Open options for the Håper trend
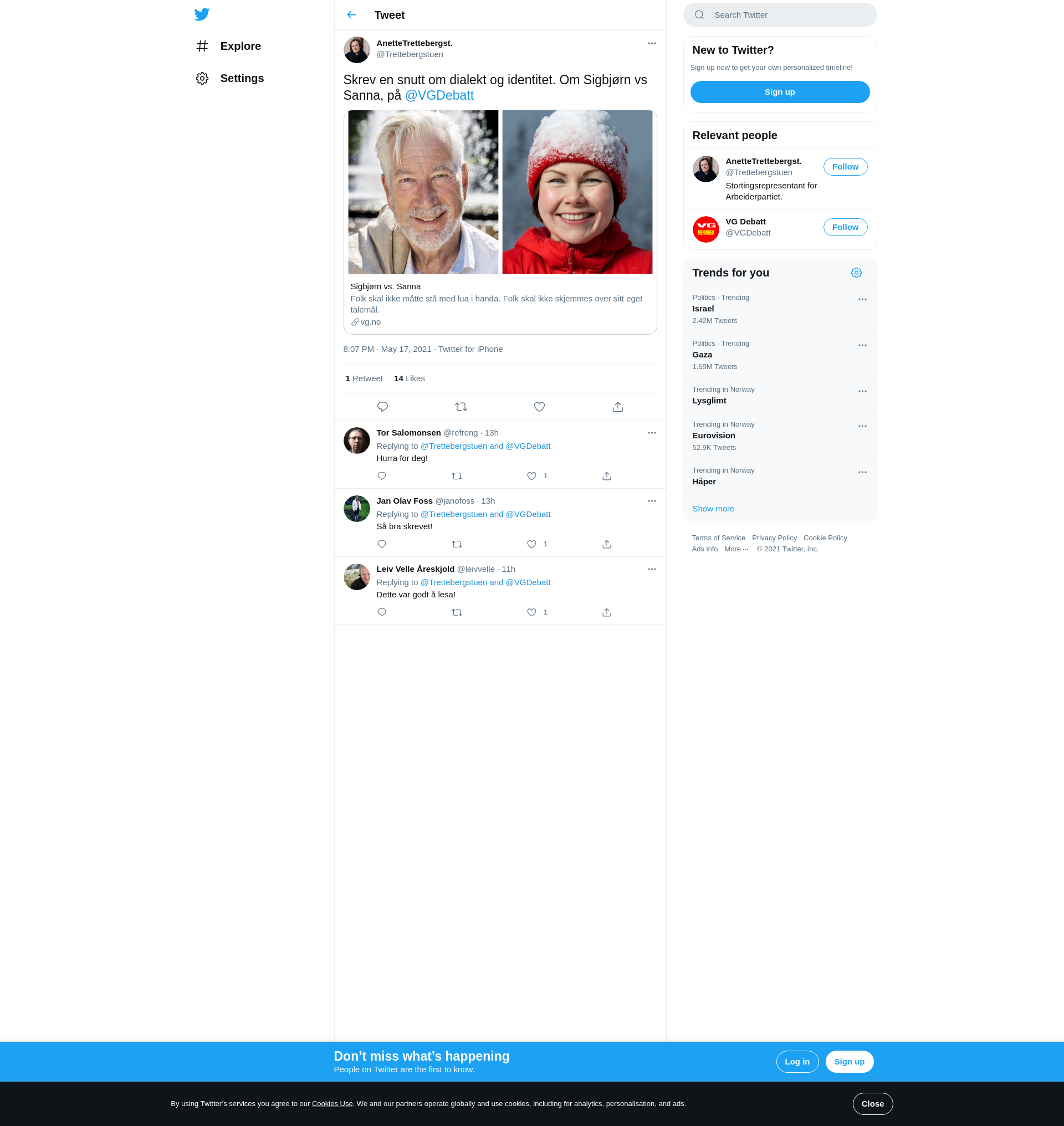1064x1126 pixels. tap(862, 473)
